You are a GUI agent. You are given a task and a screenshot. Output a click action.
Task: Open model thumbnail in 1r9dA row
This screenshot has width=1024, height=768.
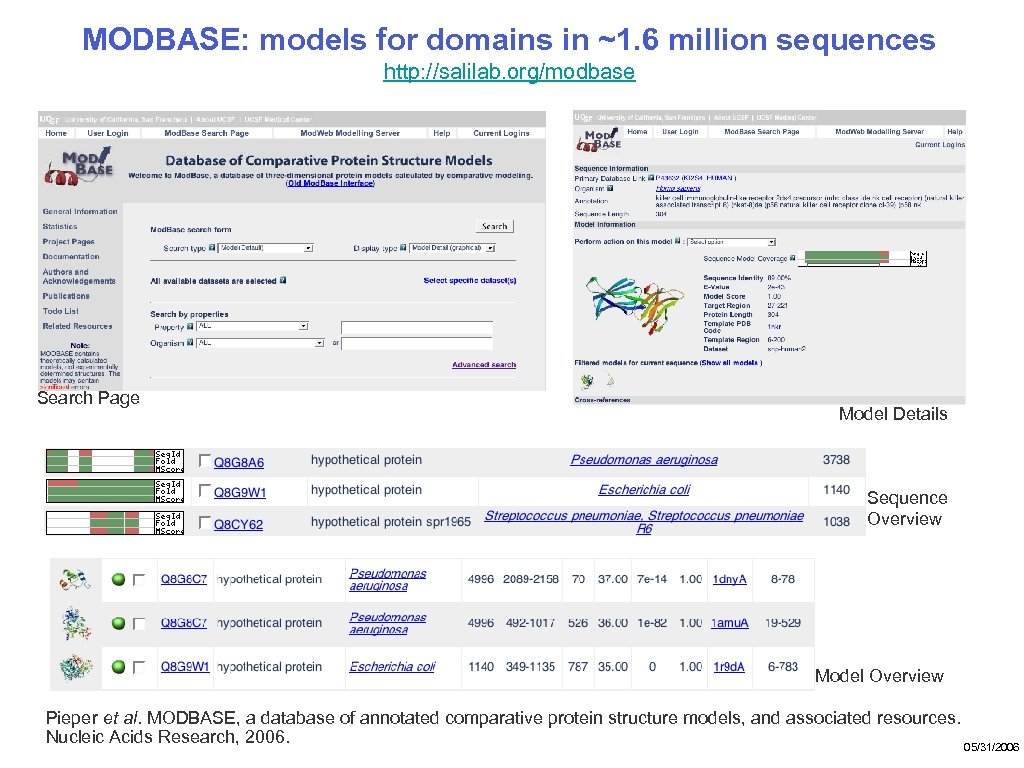point(76,667)
